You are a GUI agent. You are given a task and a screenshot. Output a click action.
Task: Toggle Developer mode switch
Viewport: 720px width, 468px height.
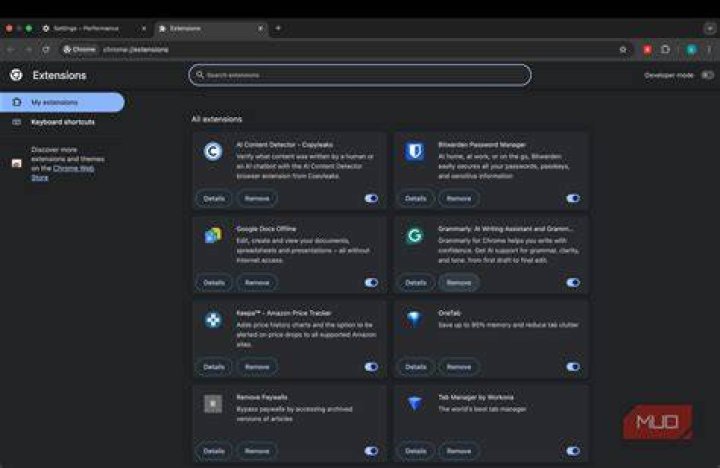(x=707, y=75)
